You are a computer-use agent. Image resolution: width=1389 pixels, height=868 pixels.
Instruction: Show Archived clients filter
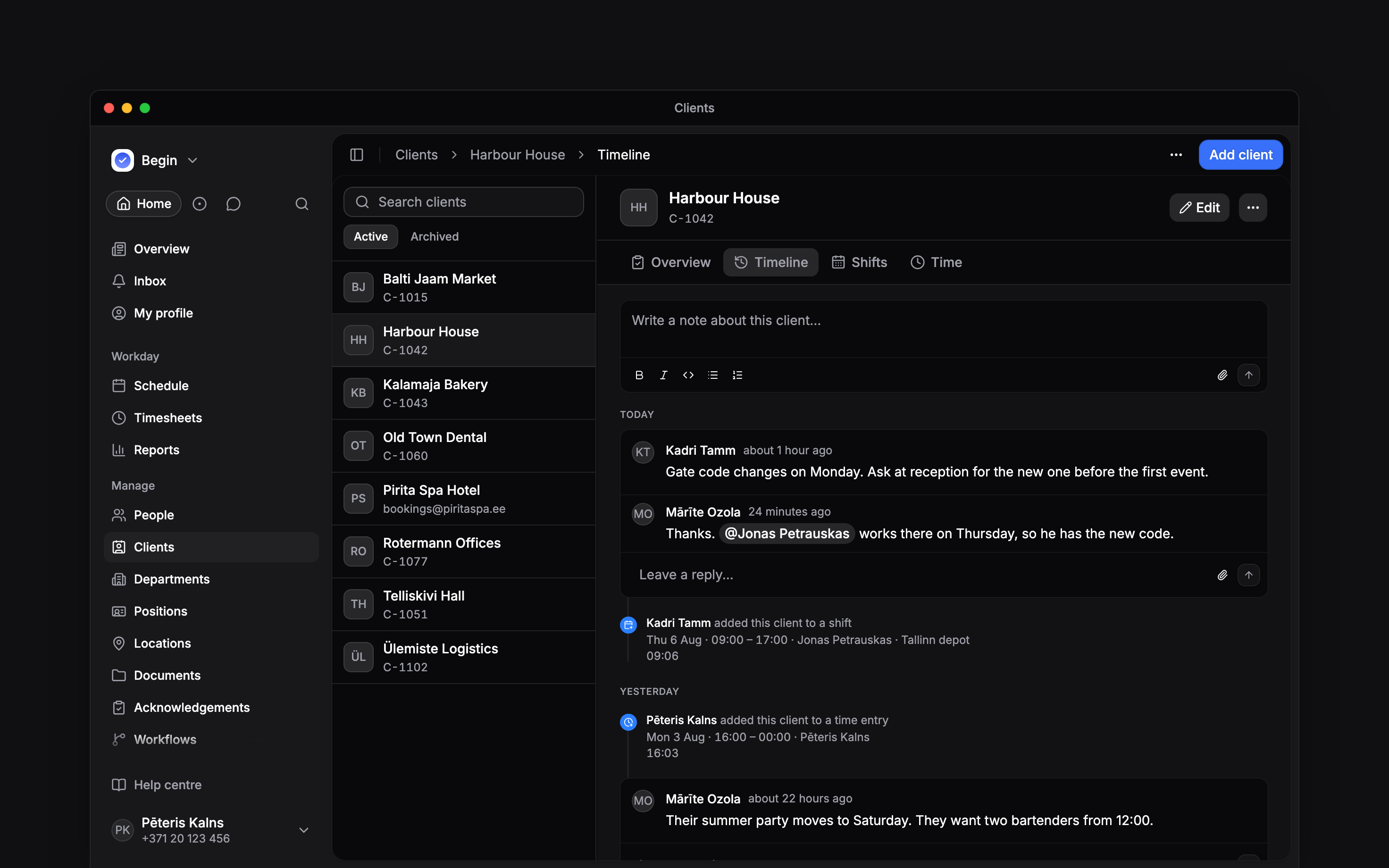[x=435, y=236]
